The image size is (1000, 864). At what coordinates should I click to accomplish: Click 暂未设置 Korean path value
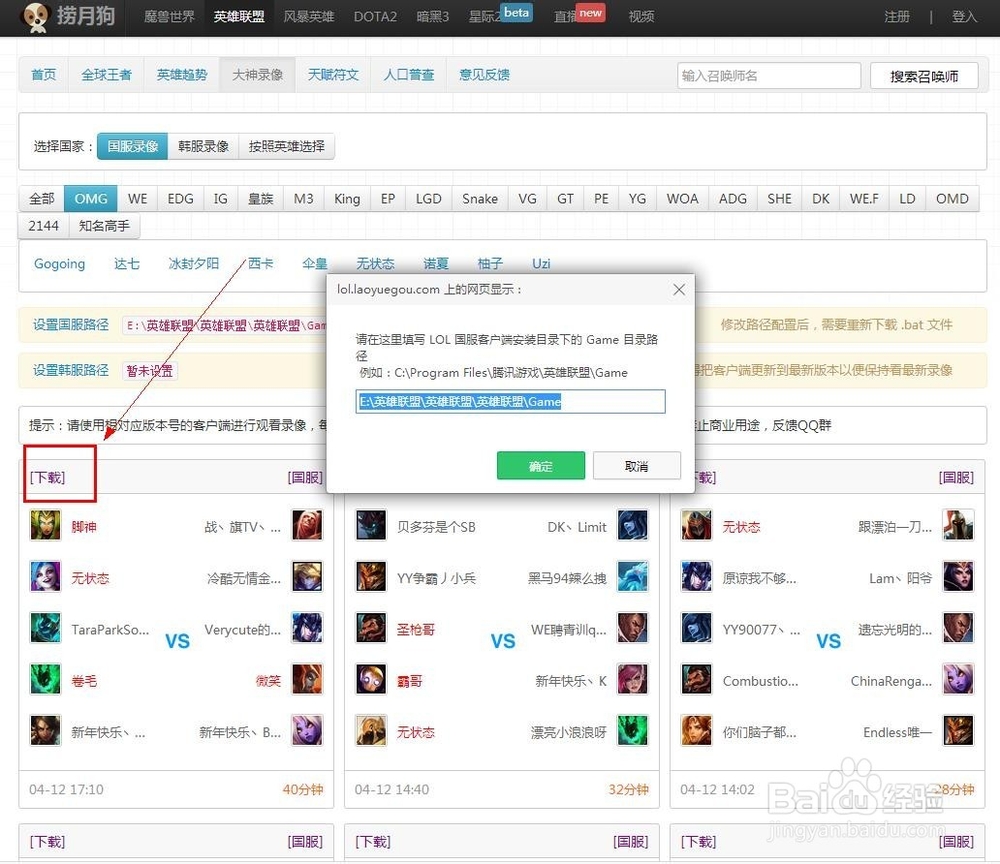click(x=149, y=370)
